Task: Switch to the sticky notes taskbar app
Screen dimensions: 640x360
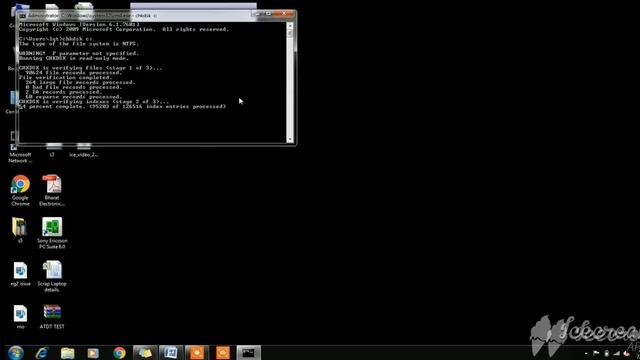Action: (x=145, y=353)
